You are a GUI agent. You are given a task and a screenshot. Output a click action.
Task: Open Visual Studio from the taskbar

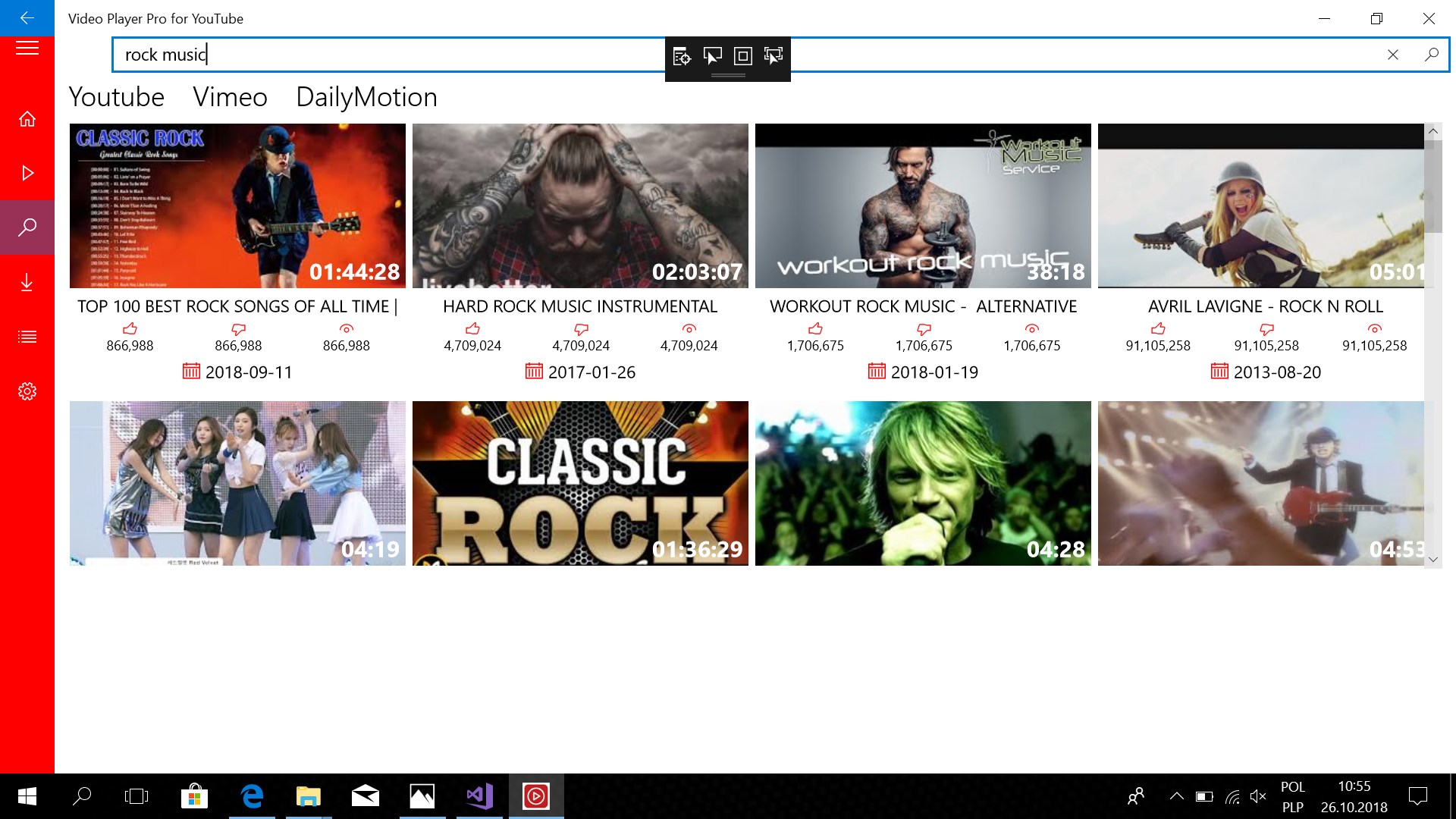479,796
